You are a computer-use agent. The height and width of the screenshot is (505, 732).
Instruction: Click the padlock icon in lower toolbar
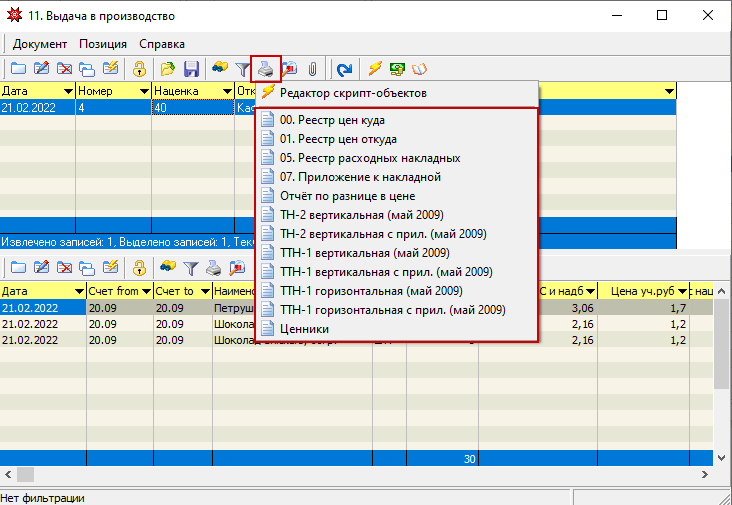pyautogui.click(x=140, y=267)
